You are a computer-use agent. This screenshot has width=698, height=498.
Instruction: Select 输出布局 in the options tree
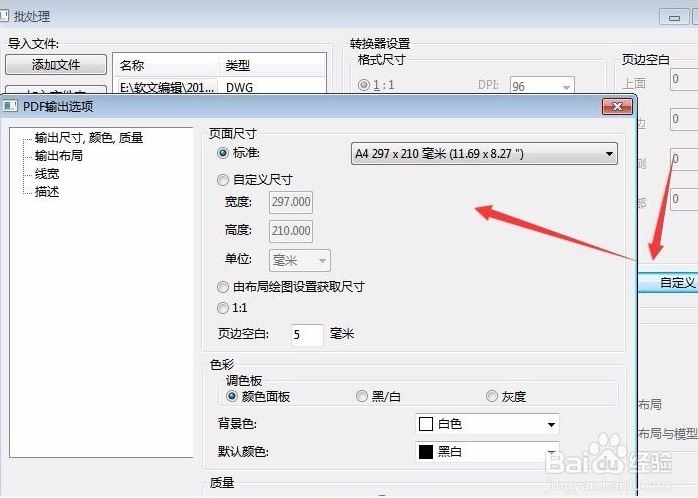[58, 155]
